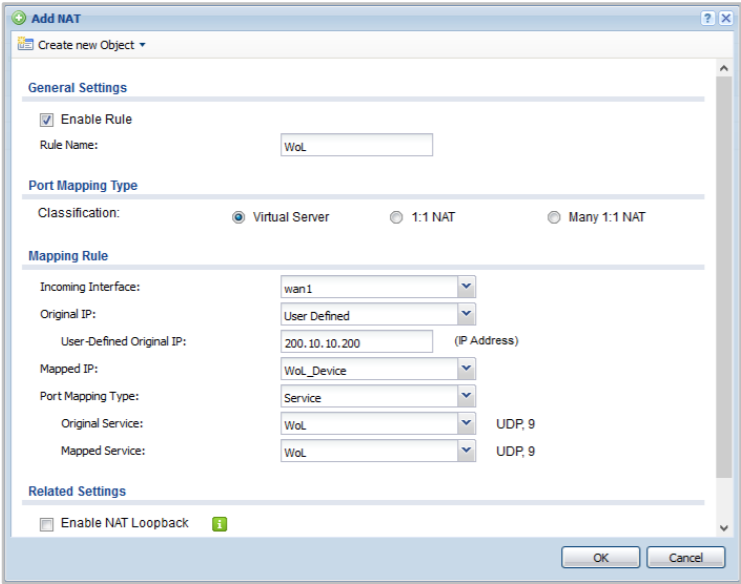Open the Mapped Service dropdown
The height and width of the screenshot is (584, 741).
coord(466,451)
